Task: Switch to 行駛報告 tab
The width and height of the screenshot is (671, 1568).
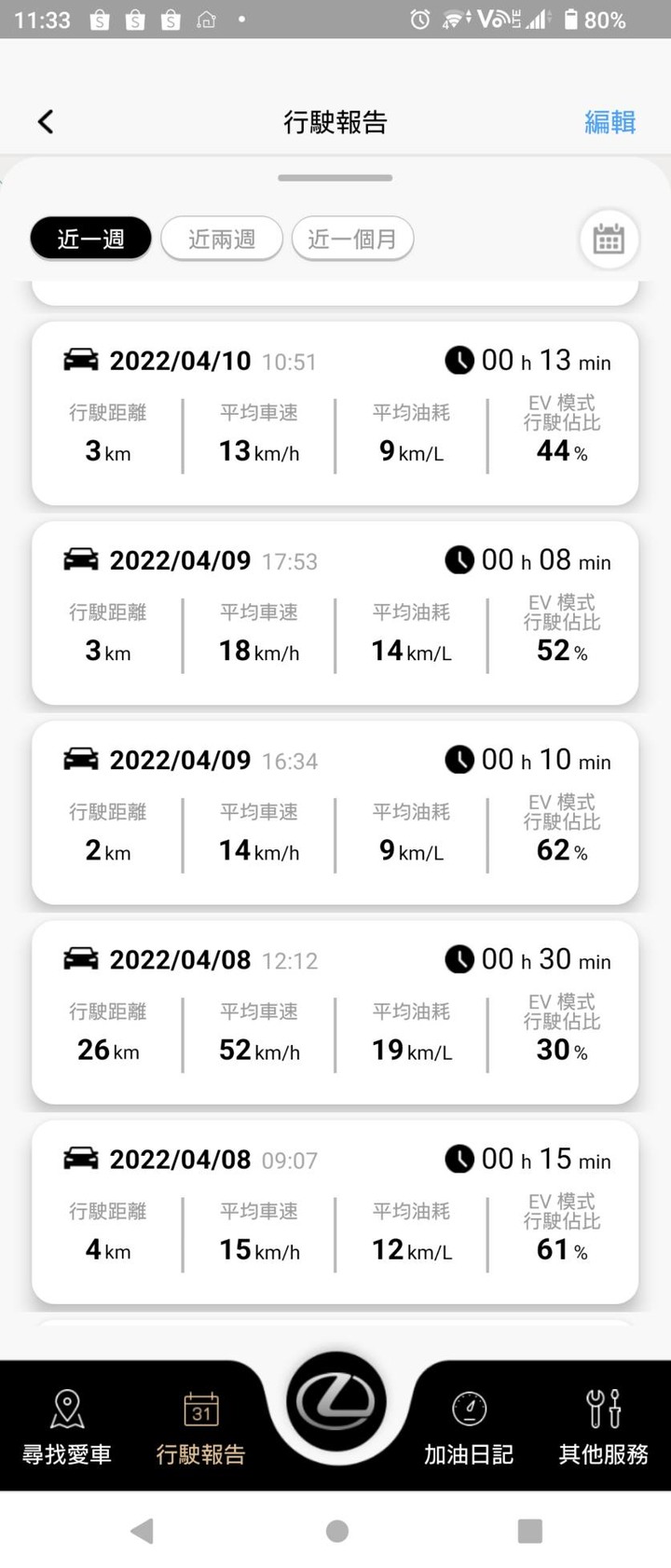Action: [200, 1426]
